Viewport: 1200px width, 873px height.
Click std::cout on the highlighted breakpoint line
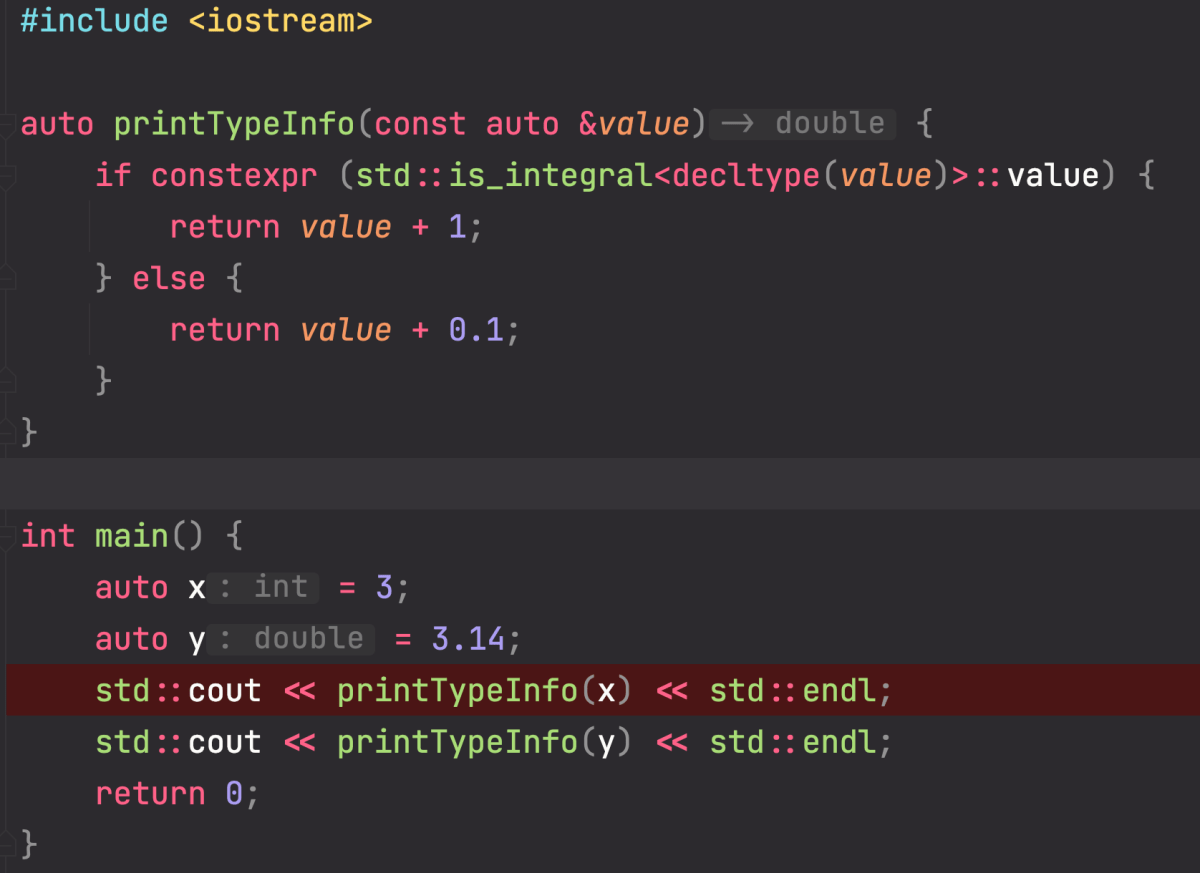[x=178, y=691]
